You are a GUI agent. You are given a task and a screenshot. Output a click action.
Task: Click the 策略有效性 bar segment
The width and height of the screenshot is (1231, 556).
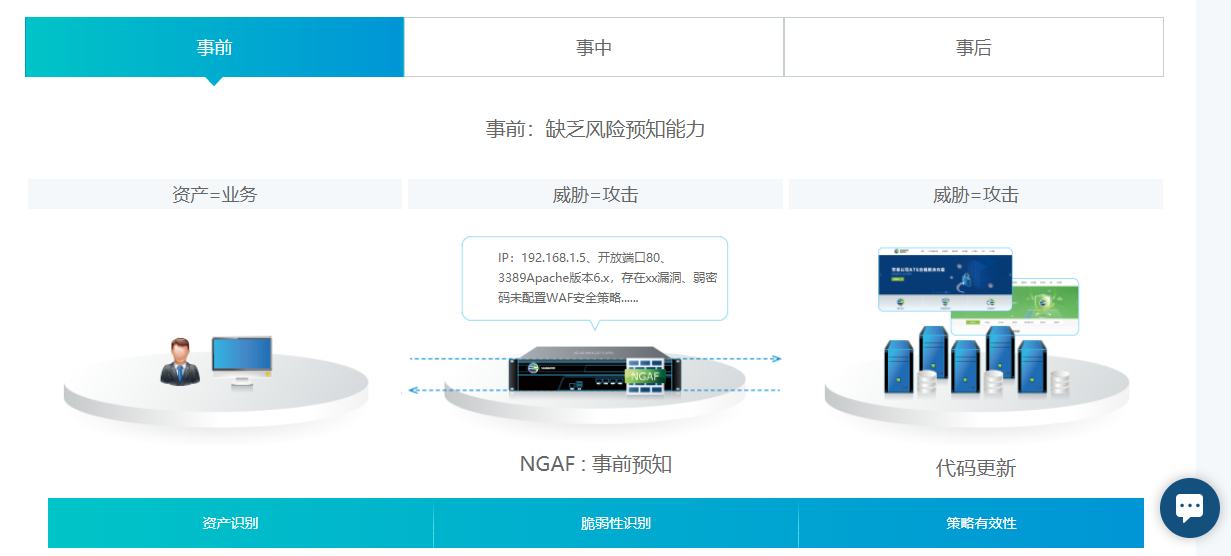[981, 523]
